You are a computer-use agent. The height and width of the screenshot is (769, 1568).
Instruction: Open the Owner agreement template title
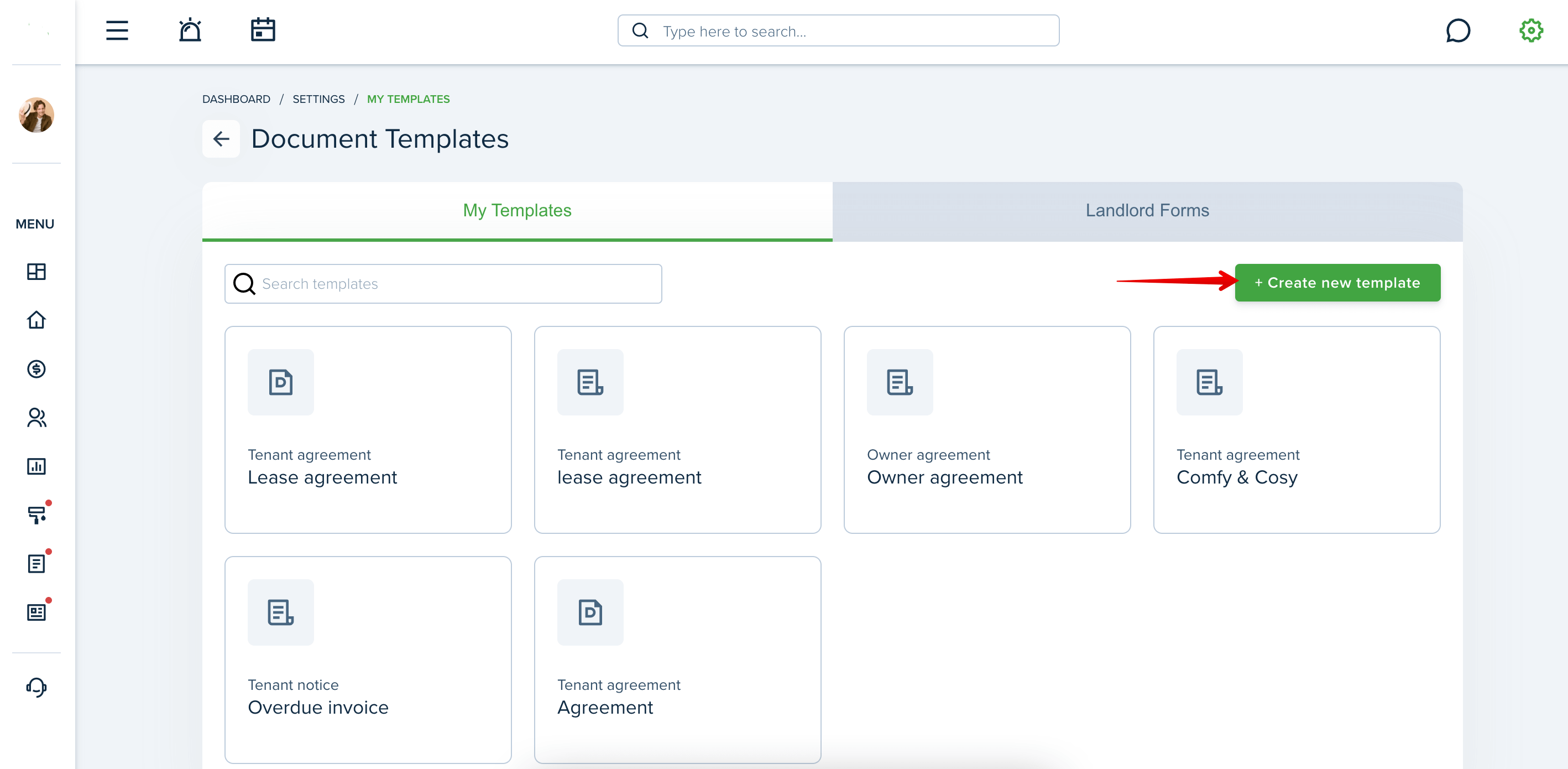tap(945, 478)
